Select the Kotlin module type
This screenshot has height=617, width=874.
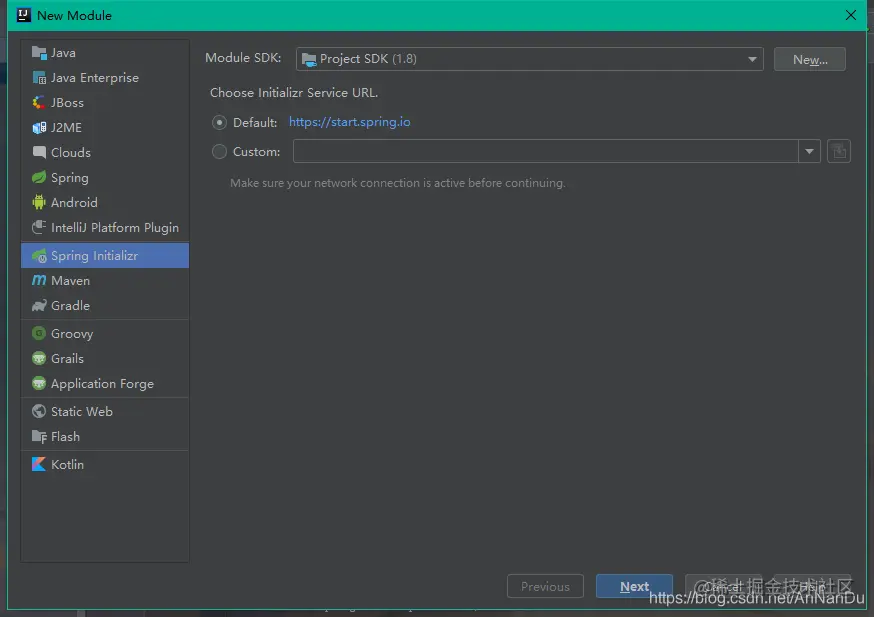105,464
